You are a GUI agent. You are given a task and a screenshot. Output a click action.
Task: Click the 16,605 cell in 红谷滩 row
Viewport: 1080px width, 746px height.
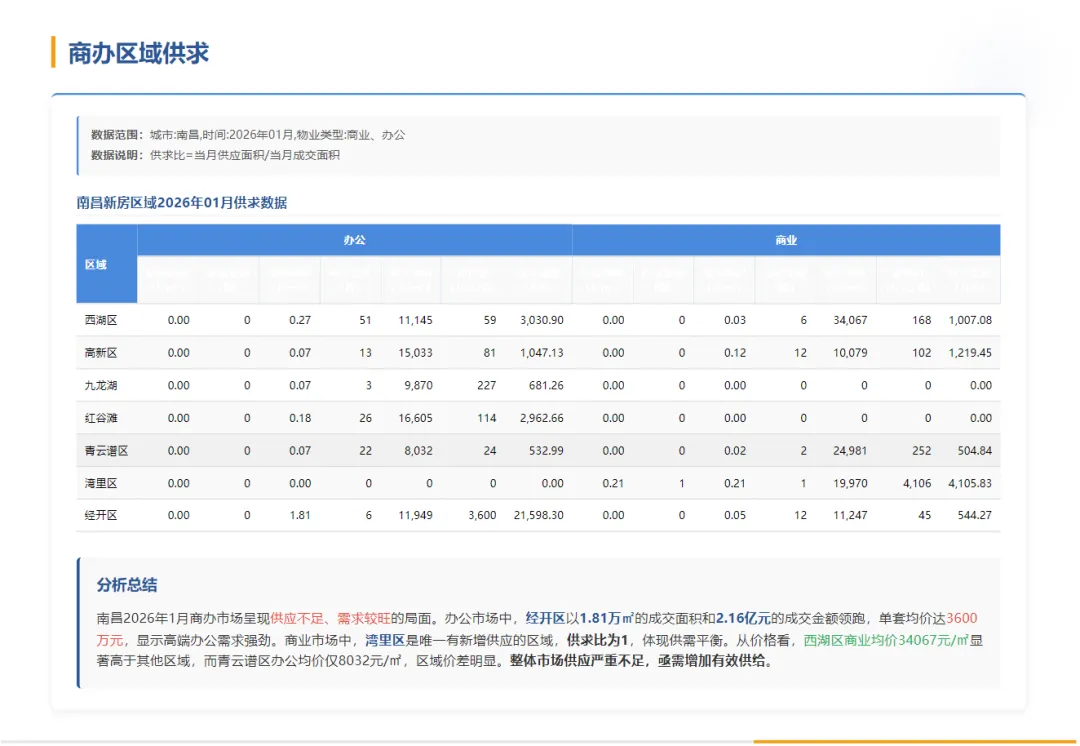click(415, 418)
